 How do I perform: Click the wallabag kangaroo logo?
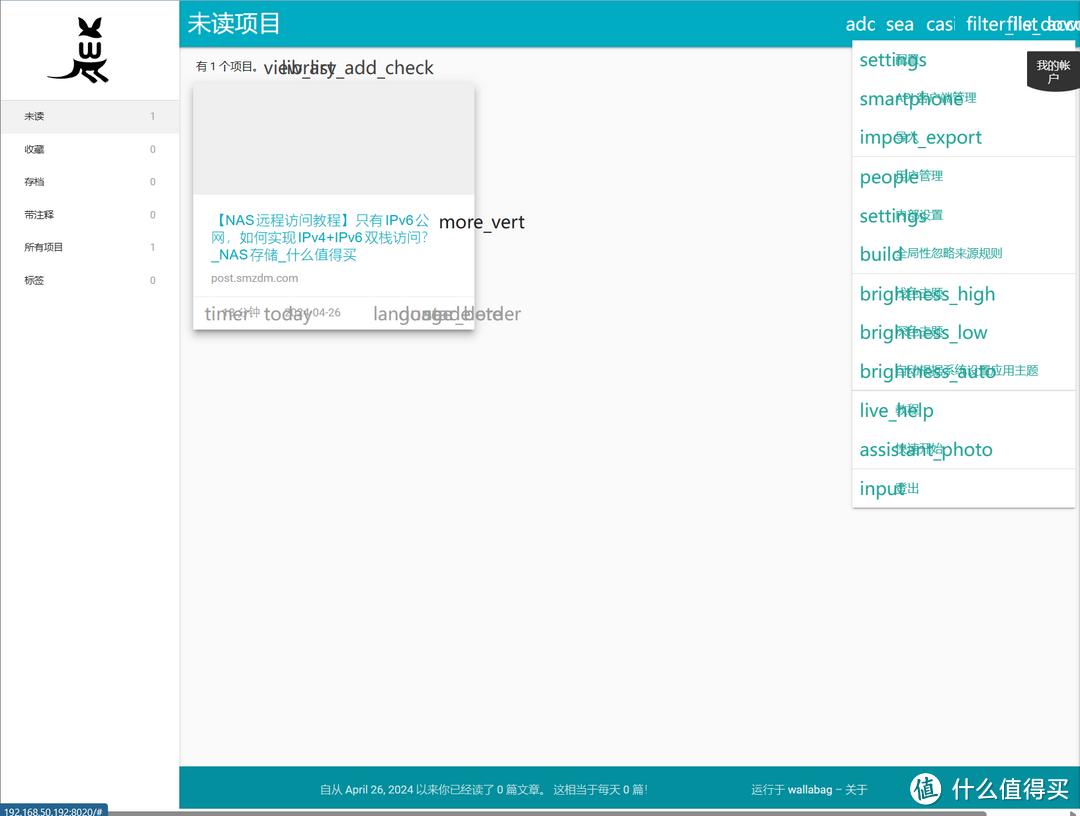[x=78, y=51]
